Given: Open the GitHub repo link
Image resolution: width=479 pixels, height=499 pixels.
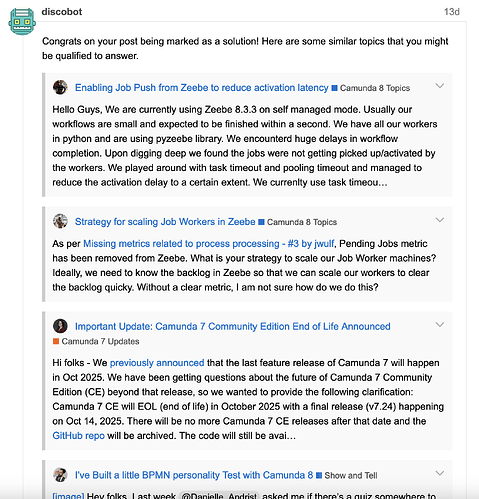Looking at the screenshot, I should coord(79,436).
